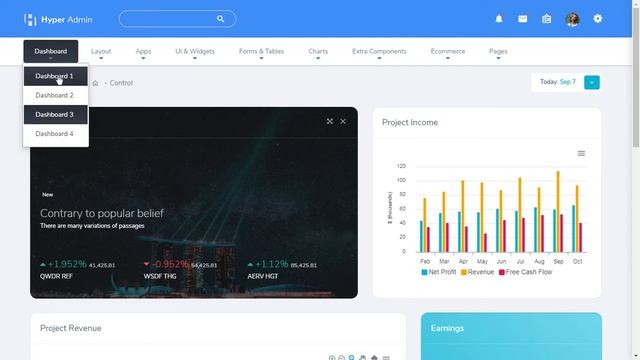The height and width of the screenshot is (360, 640).
Task: Click the search magnifier icon
Action: coord(220,19)
